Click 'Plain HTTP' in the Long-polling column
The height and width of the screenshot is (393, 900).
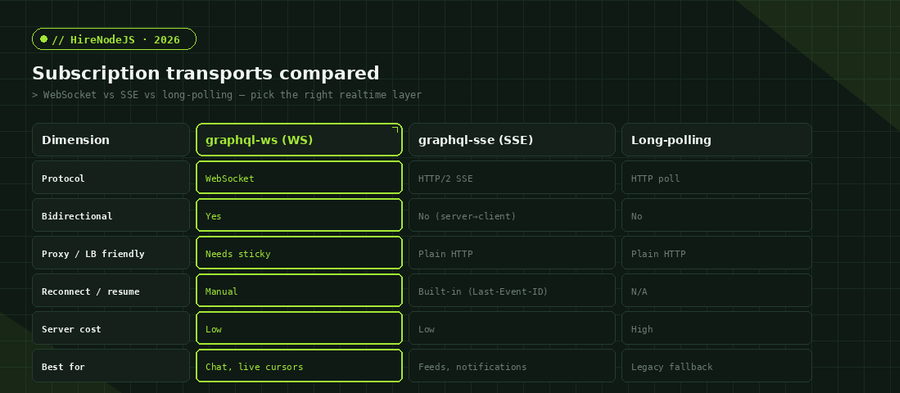(716, 252)
